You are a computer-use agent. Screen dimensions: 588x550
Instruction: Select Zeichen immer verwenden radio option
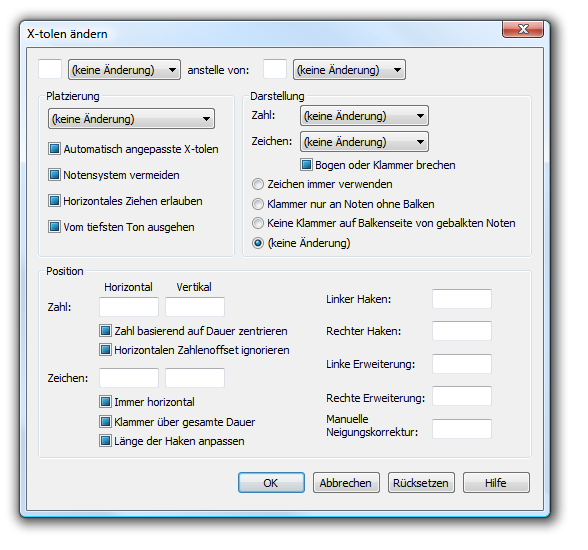tap(258, 184)
